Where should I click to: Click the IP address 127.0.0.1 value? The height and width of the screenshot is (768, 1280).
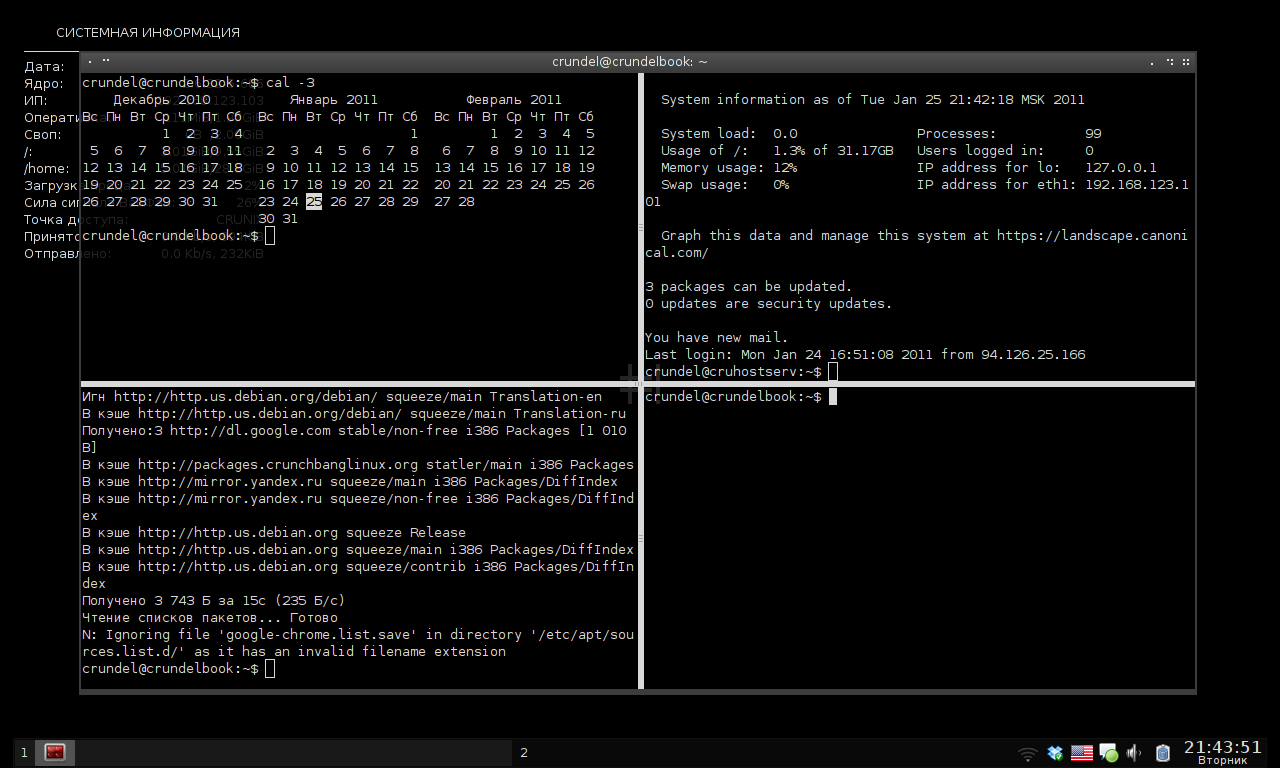[1121, 168]
